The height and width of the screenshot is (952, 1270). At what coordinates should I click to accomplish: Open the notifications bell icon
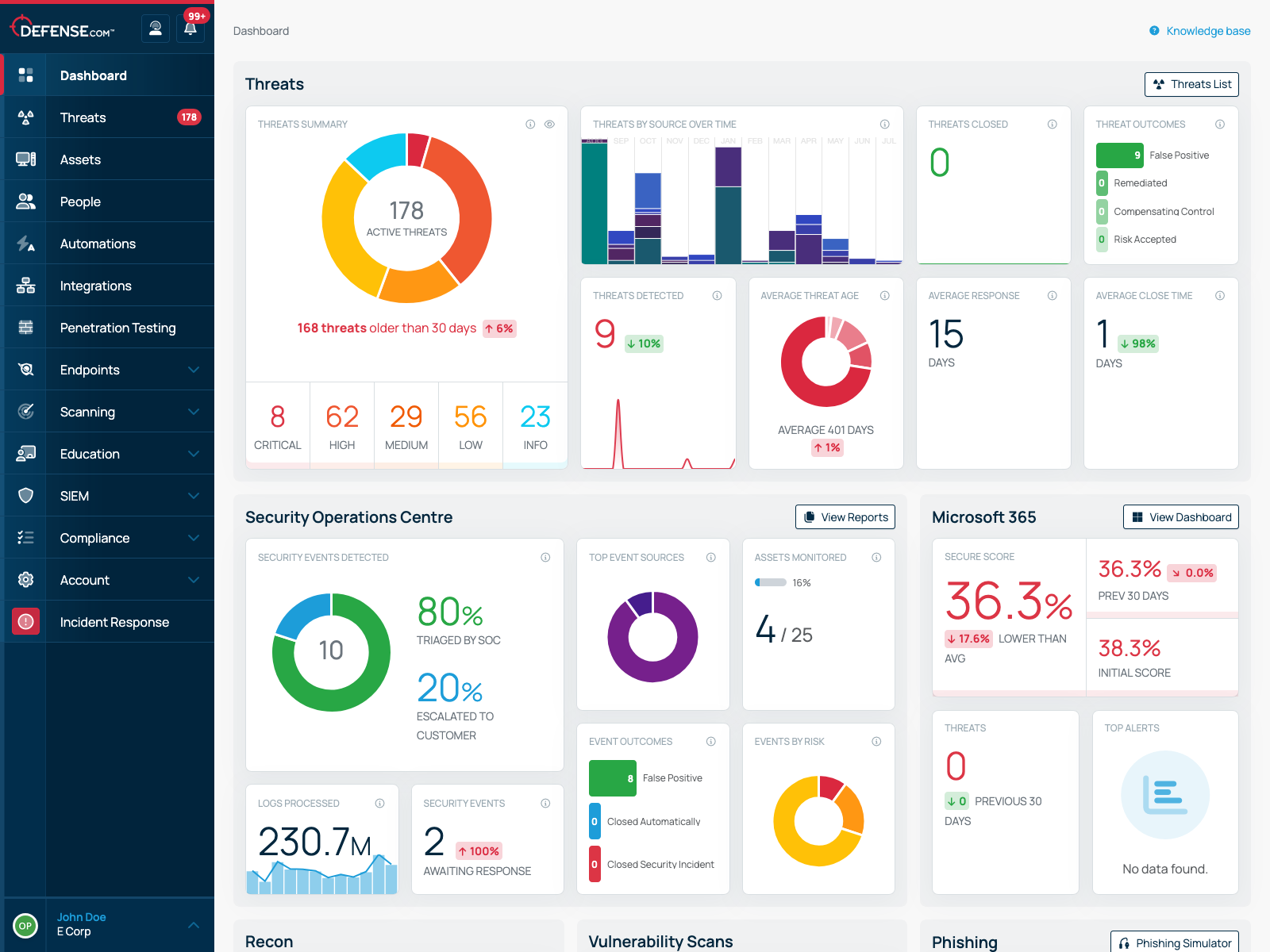click(190, 29)
